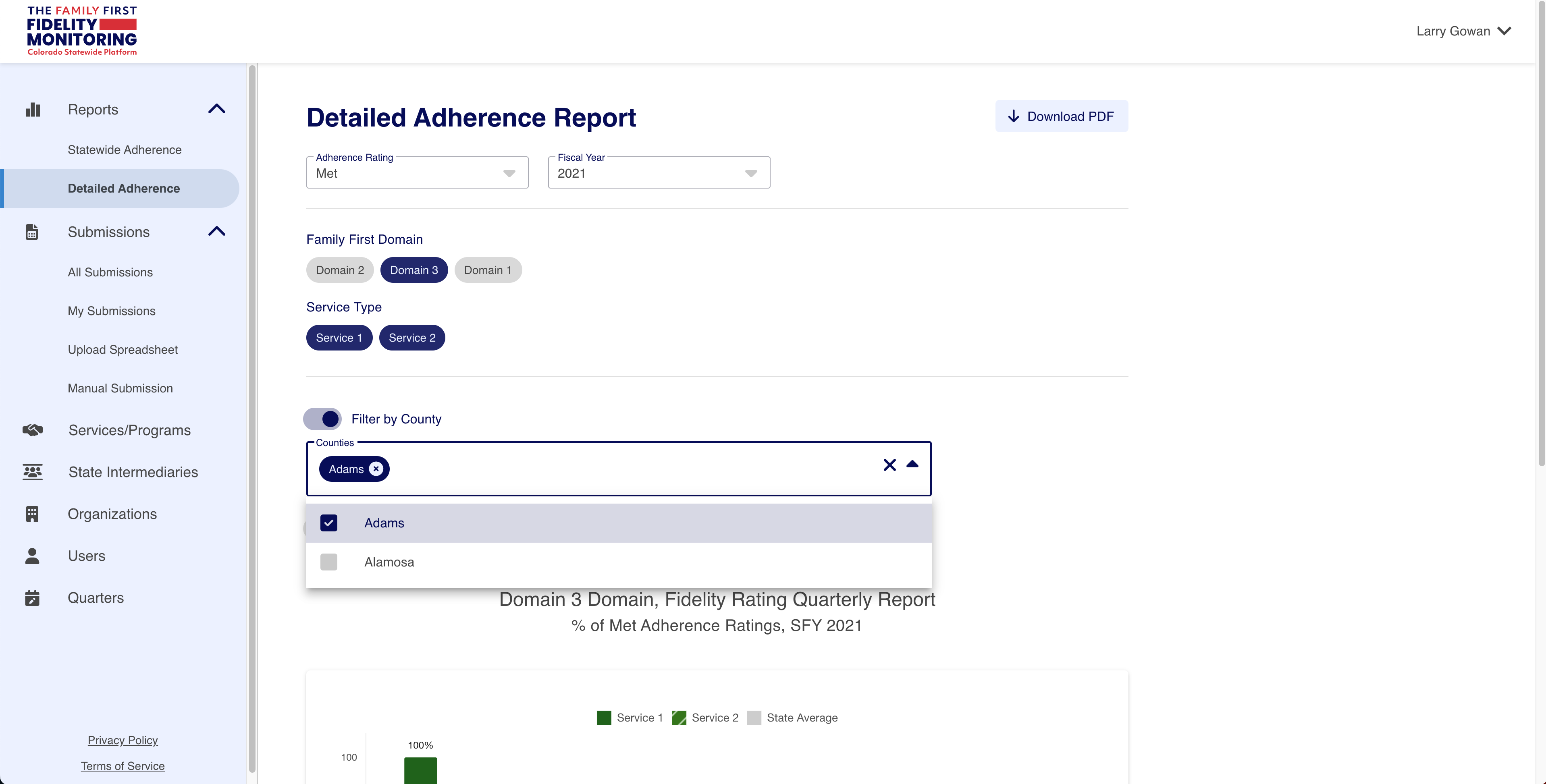Collapse the Submissions menu section

(217, 232)
